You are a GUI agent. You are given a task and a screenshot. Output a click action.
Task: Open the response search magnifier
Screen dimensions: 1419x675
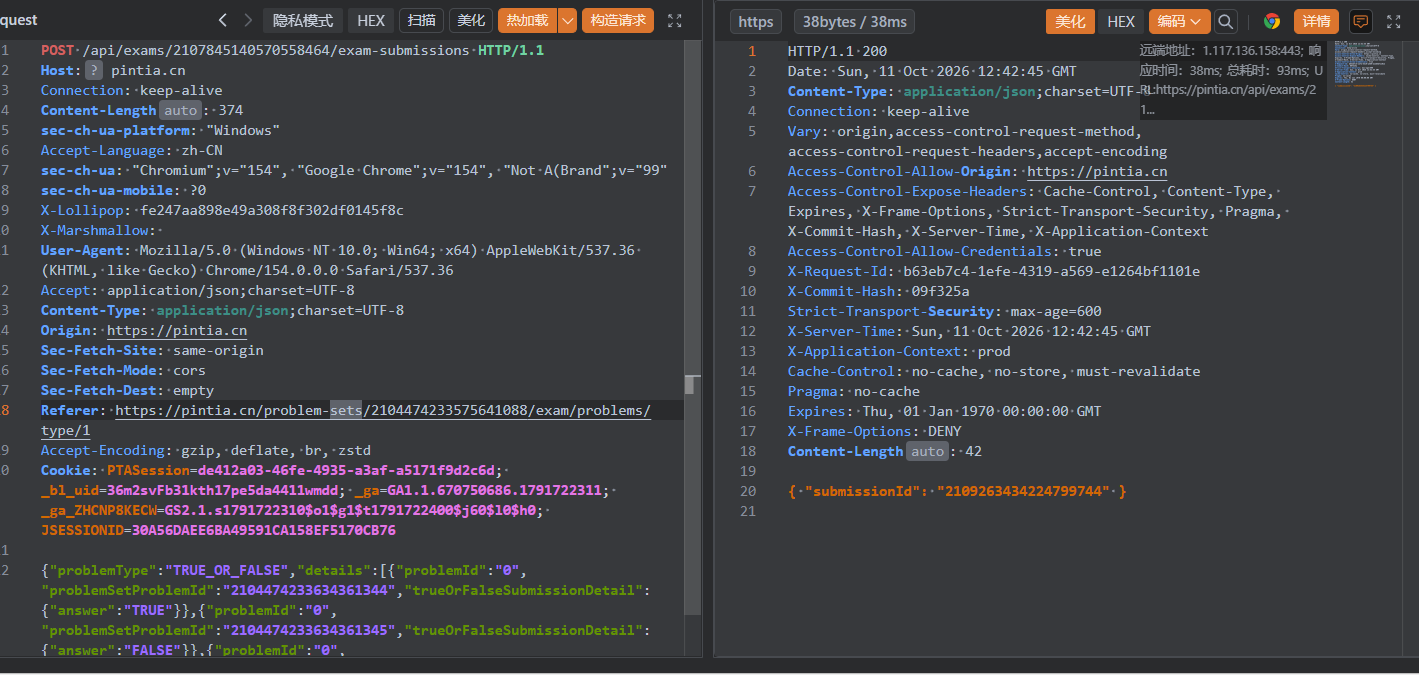click(x=1226, y=21)
